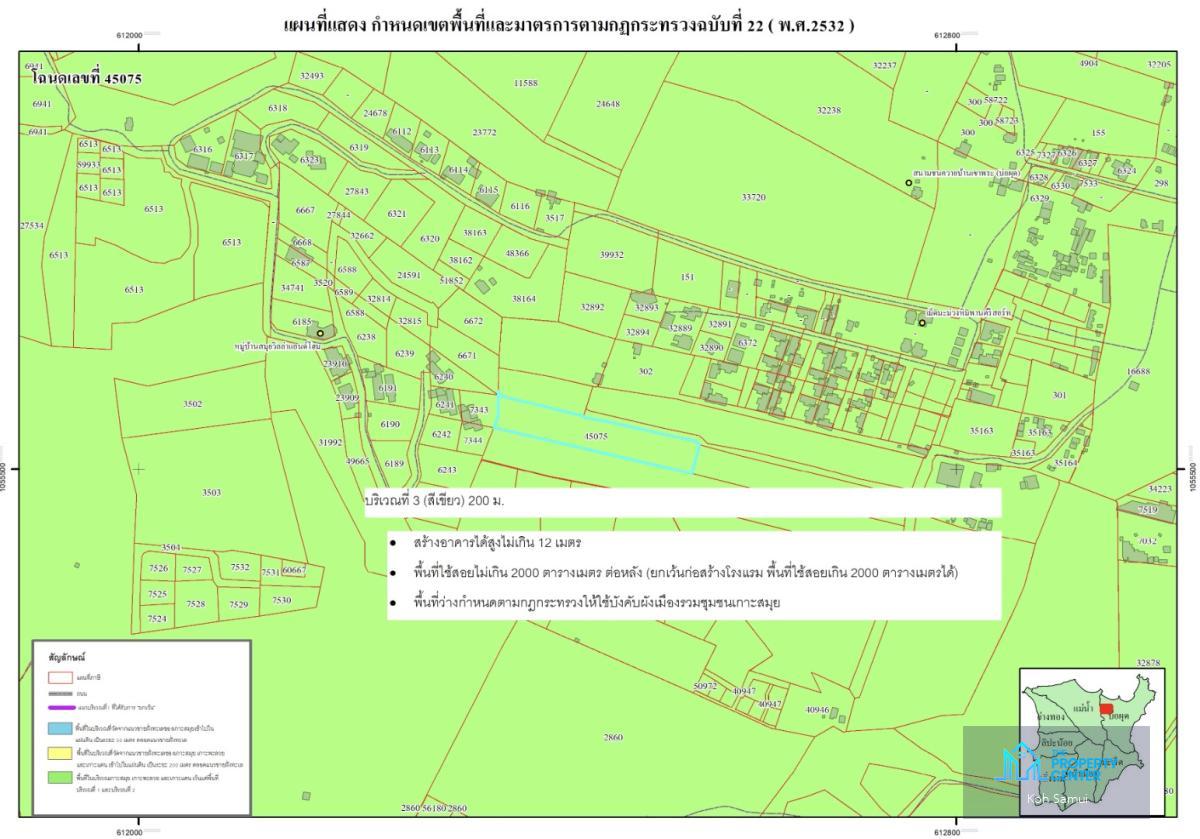Viewport: 1200px width, 839px height.
Task: Click parcel label 33720
Action: click(x=753, y=198)
